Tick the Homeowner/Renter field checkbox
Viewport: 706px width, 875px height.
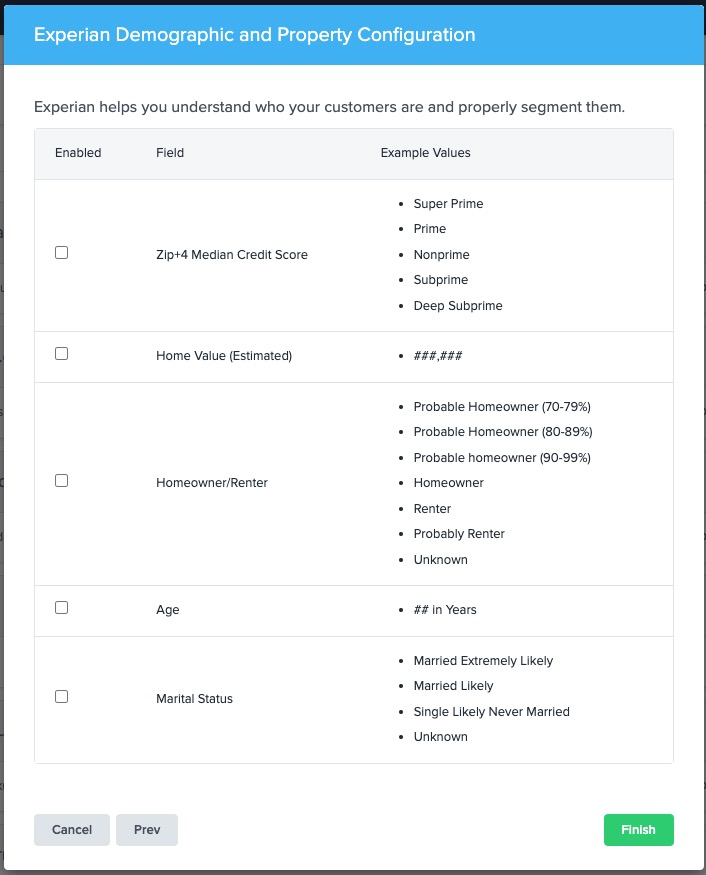[x=61, y=480]
